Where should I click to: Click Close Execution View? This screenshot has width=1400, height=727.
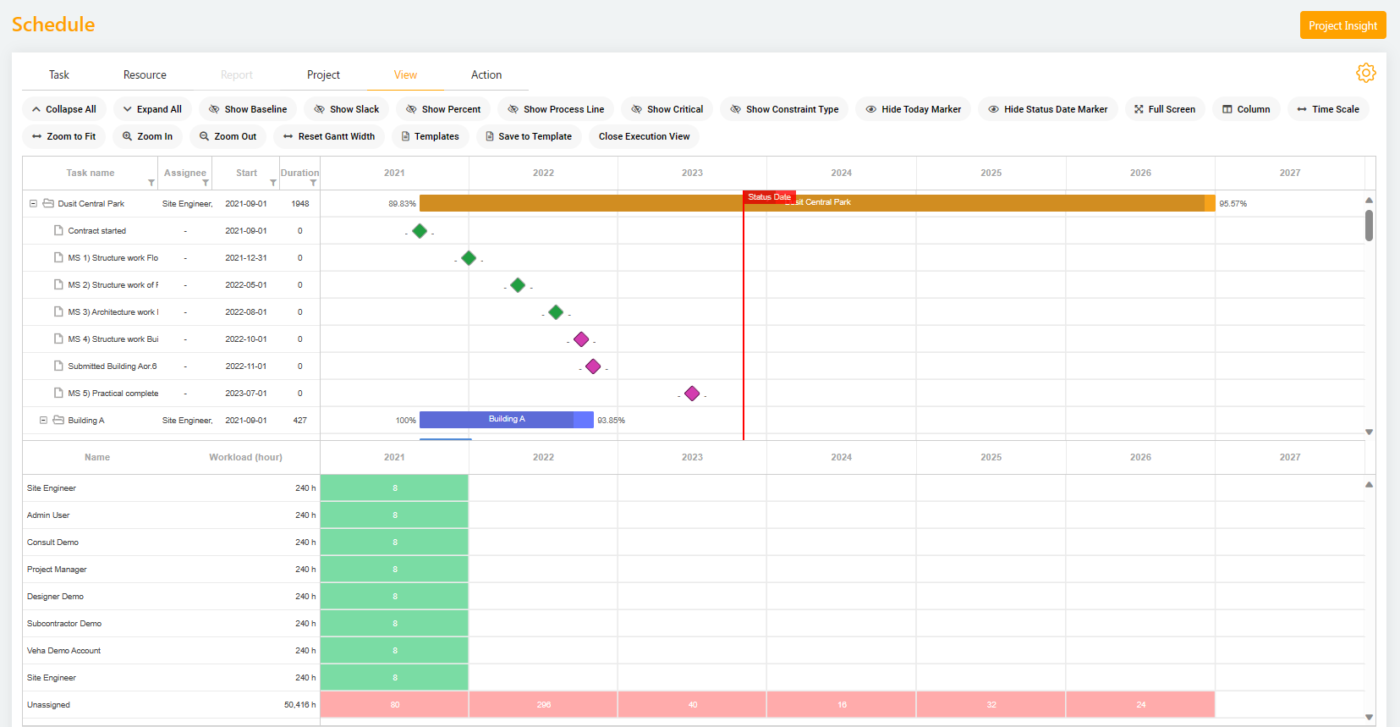coord(644,136)
